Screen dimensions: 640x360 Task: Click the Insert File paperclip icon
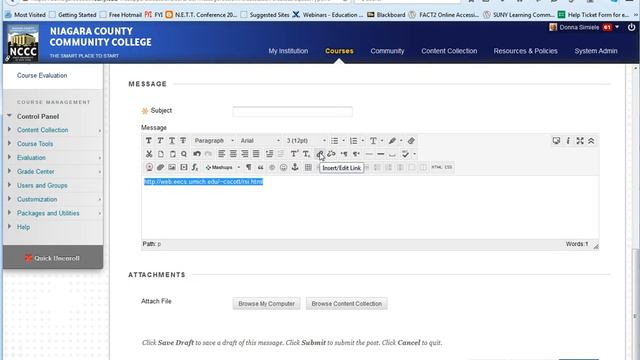point(160,167)
